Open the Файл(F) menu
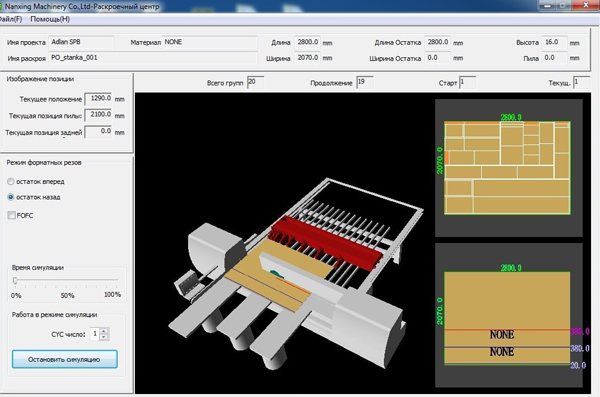This screenshot has width=600, height=397. pyautogui.click(x=11, y=19)
